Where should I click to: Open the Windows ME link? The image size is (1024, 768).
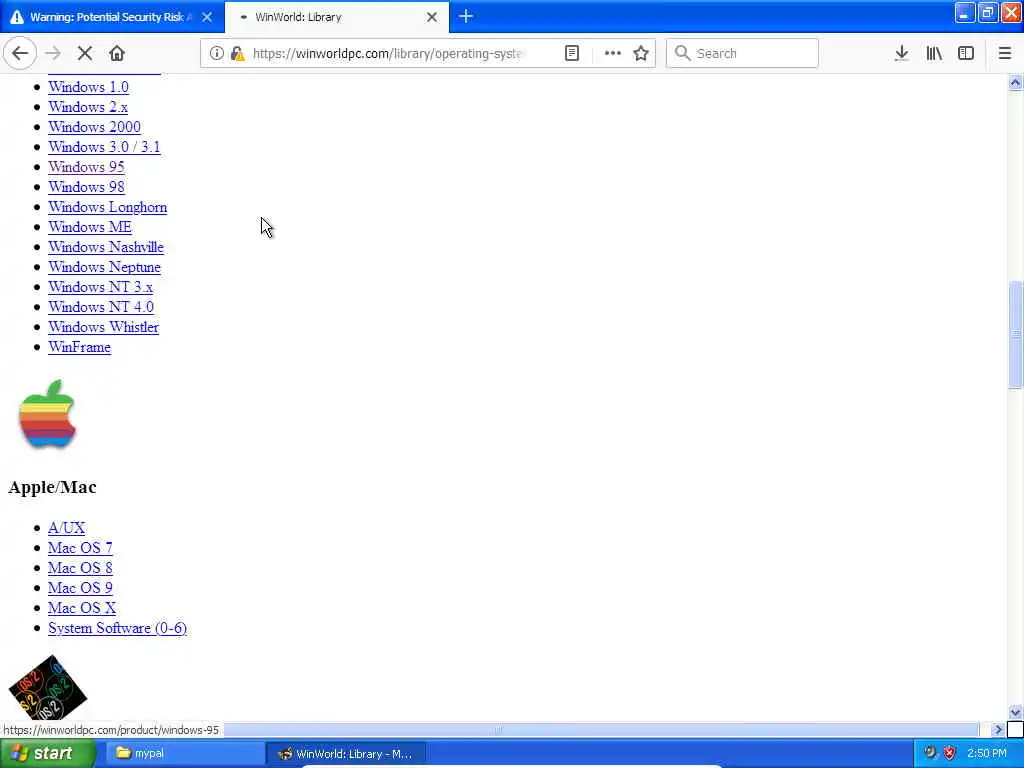(x=89, y=227)
